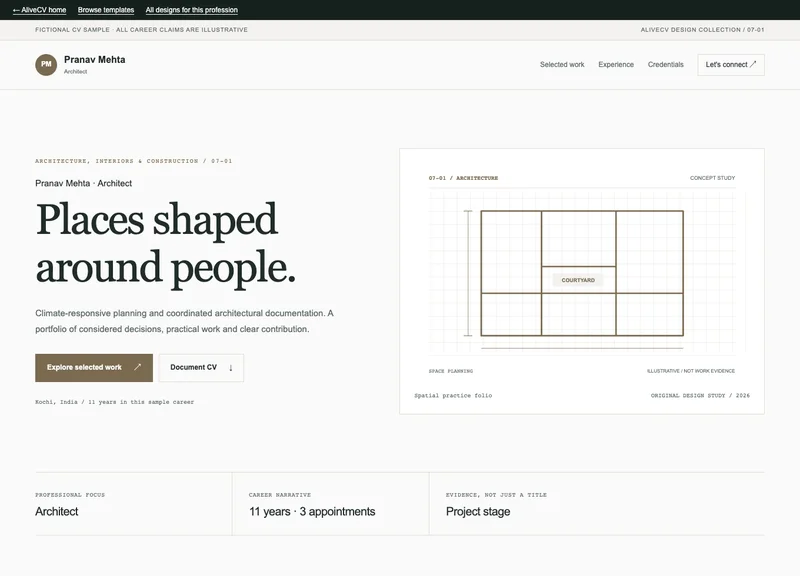
Task: Click 'ILLUSTRATIVE / NOT WORK EVIDENCE' caption
Action: click(x=691, y=371)
